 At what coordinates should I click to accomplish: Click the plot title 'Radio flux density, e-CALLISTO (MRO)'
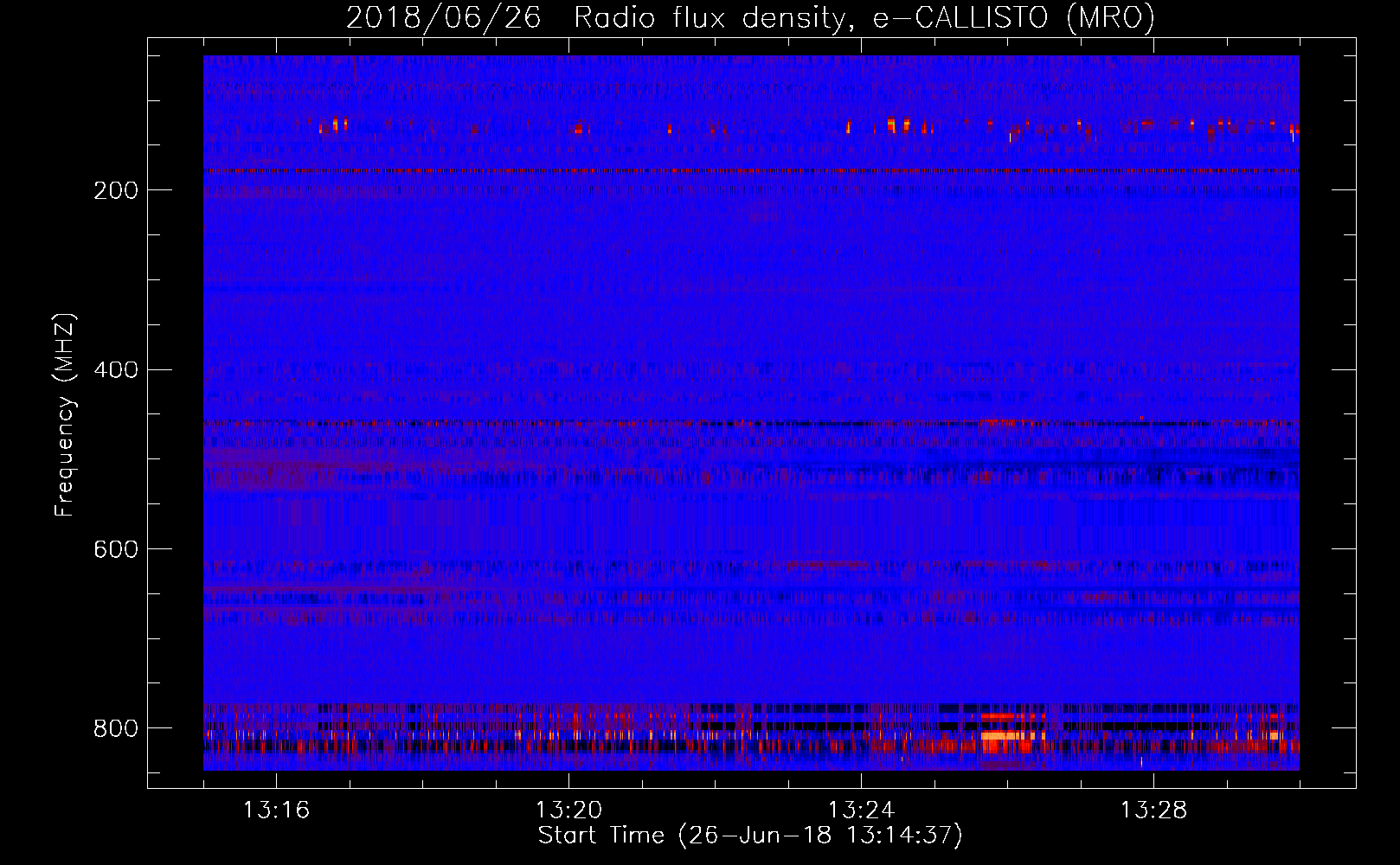tap(864, 17)
